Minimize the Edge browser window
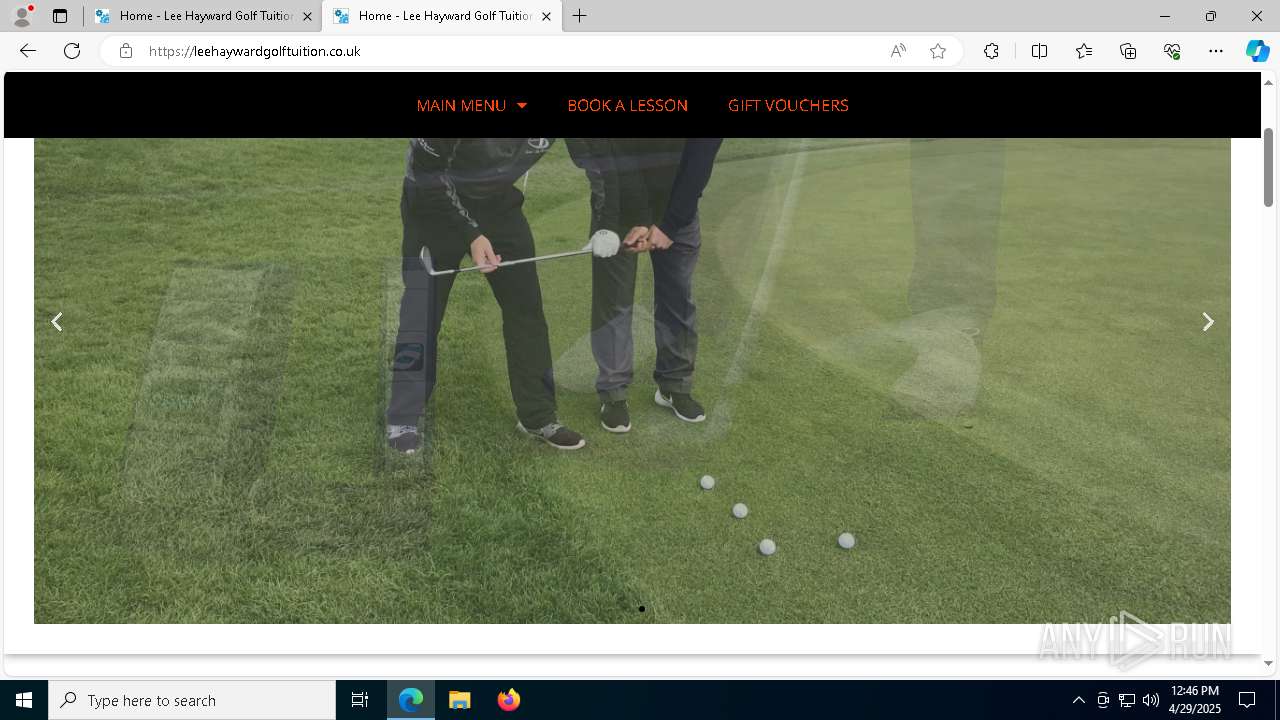Screen dimensions: 1280x720 (x=1165, y=16)
